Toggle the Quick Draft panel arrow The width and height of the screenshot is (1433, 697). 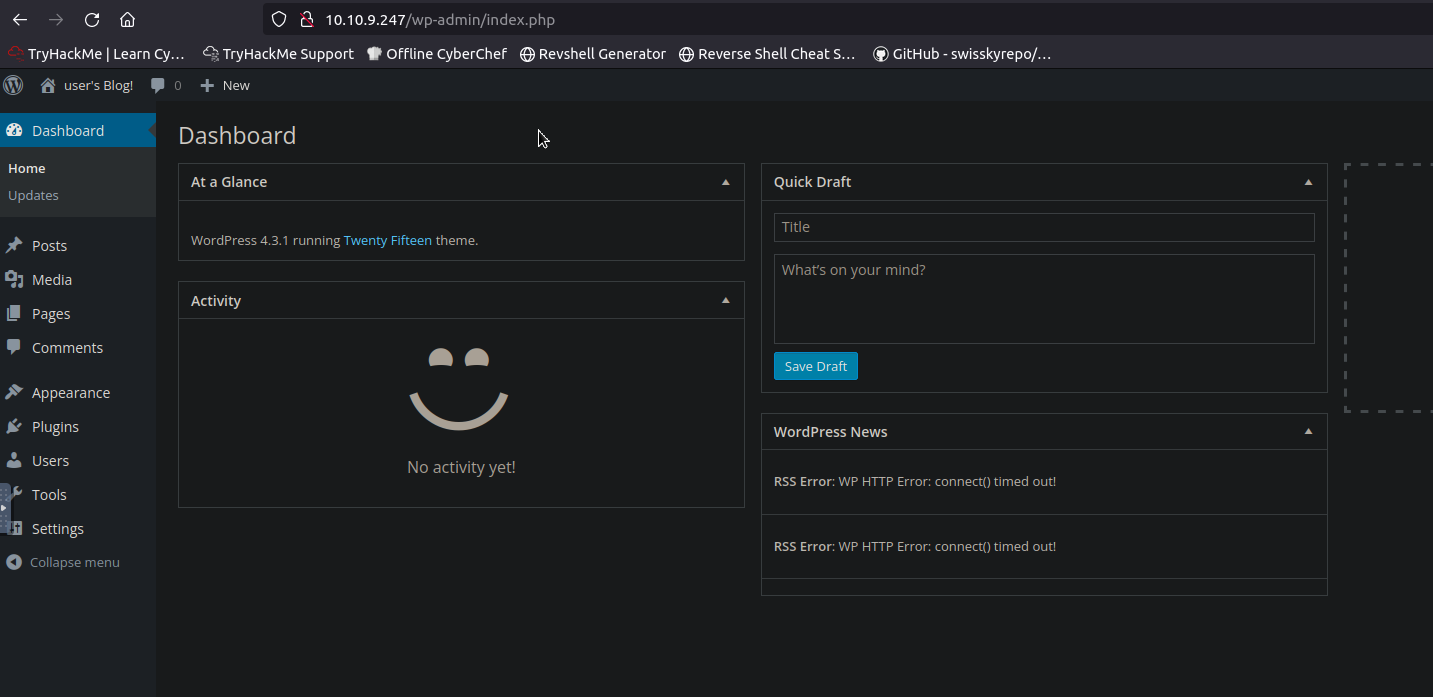click(x=1308, y=182)
